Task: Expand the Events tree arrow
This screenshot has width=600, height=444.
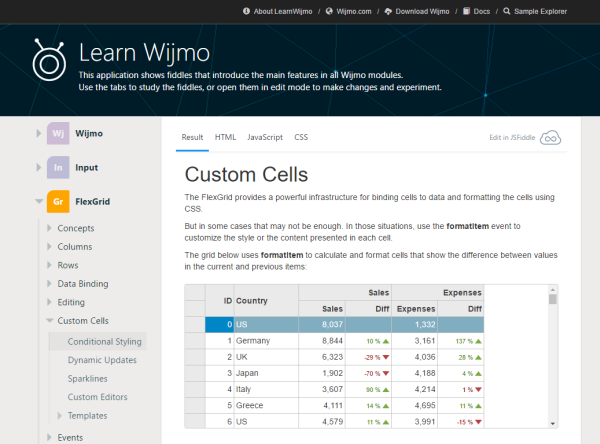Action: pos(49,437)
